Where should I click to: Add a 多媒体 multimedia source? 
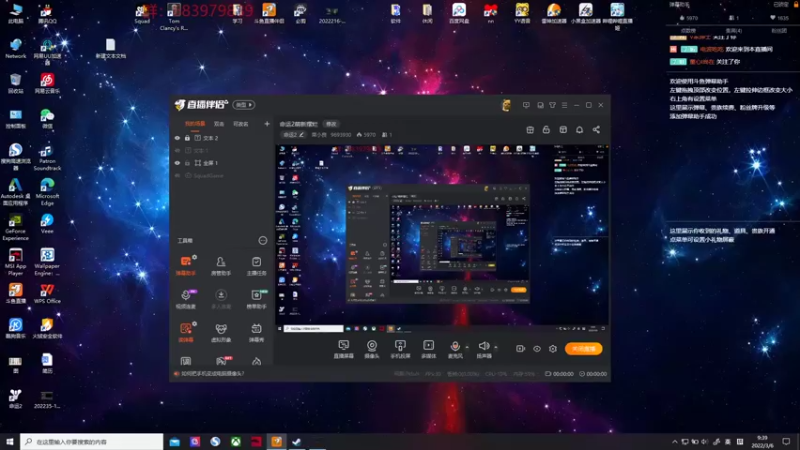pos(429,349)
